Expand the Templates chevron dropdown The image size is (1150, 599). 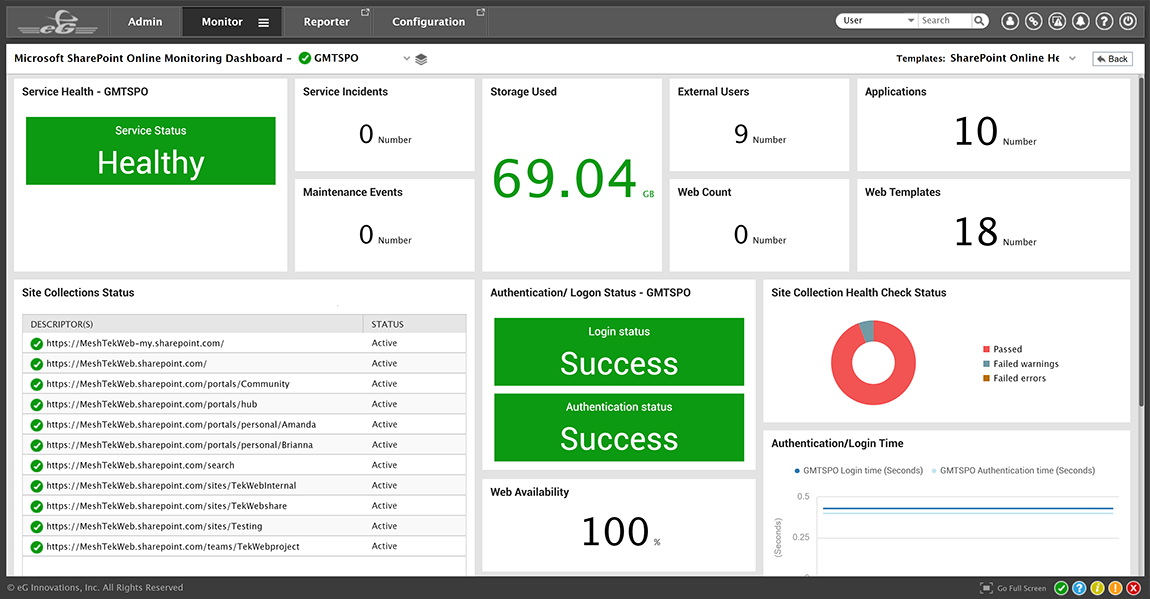[x=1072, y=59]
